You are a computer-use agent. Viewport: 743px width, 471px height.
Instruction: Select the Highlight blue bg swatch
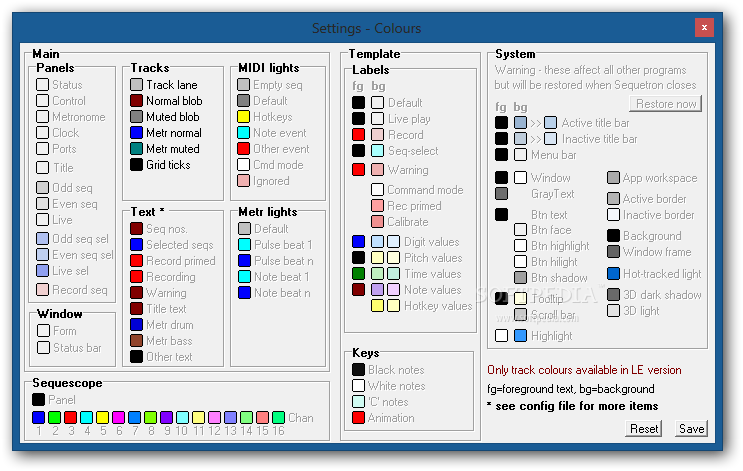520,336
